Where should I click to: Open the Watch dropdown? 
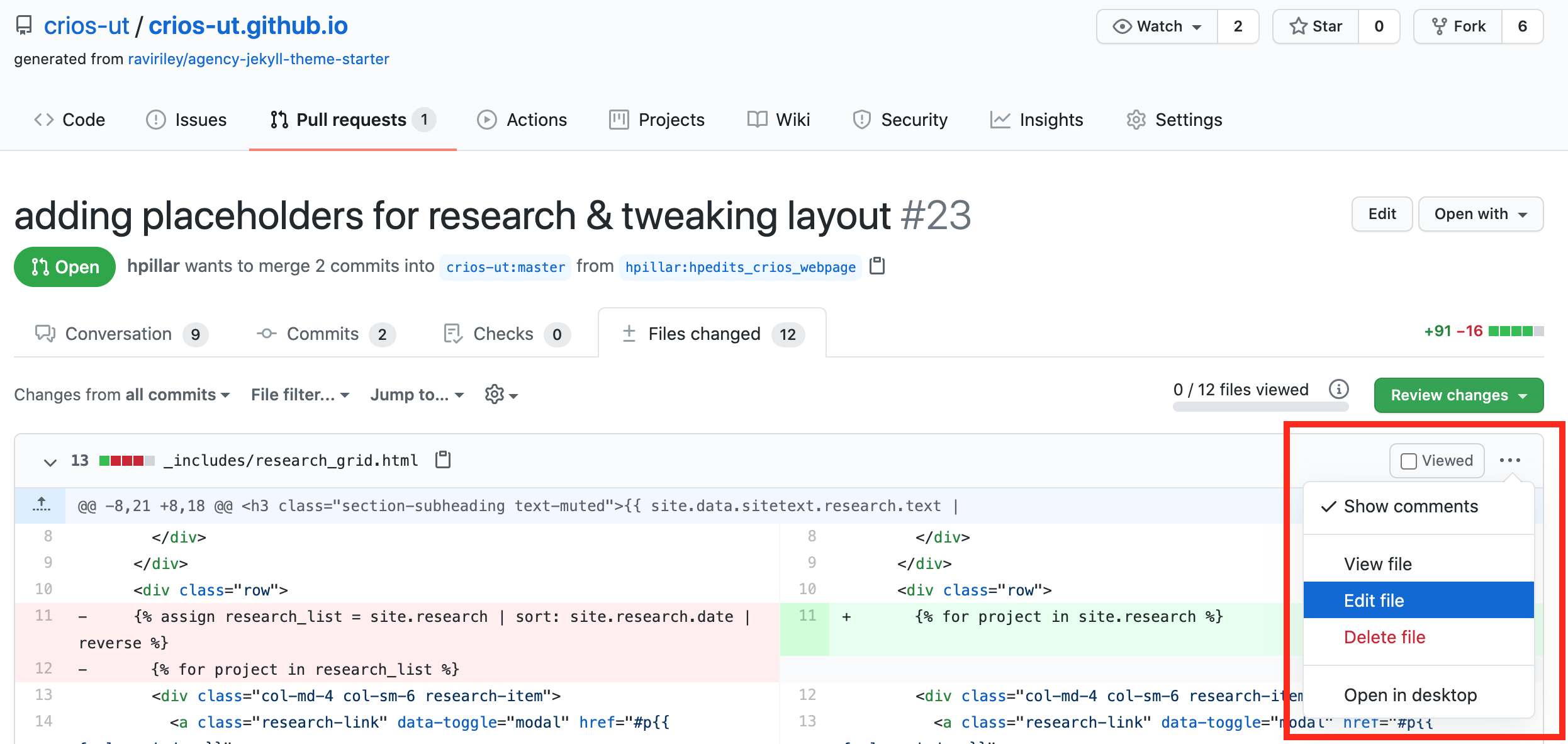[1157, 26]
